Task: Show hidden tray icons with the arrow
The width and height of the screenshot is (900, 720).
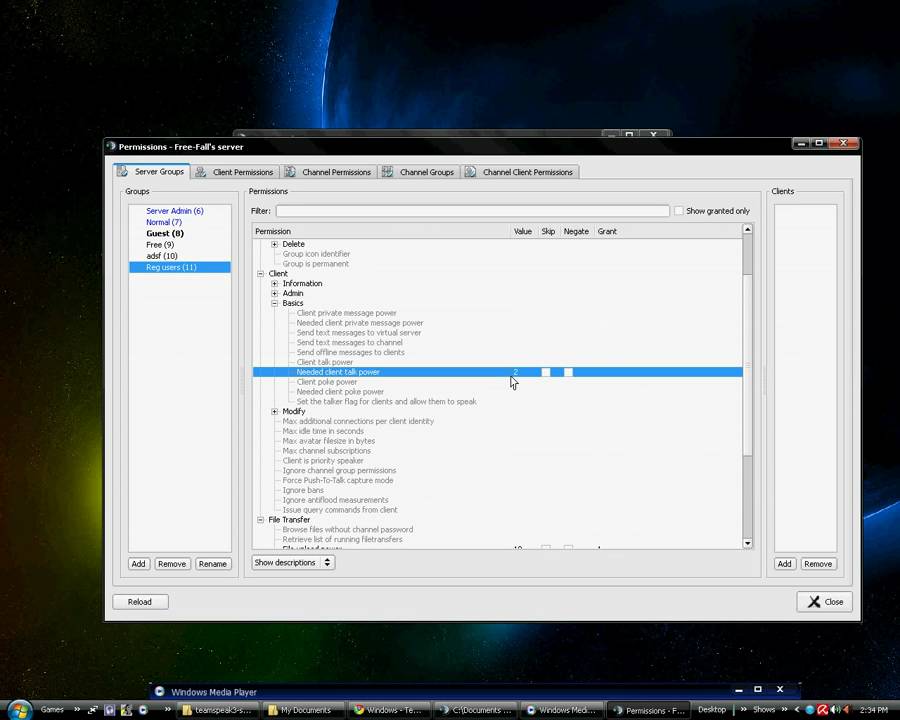Action: [x=797, y=710]
